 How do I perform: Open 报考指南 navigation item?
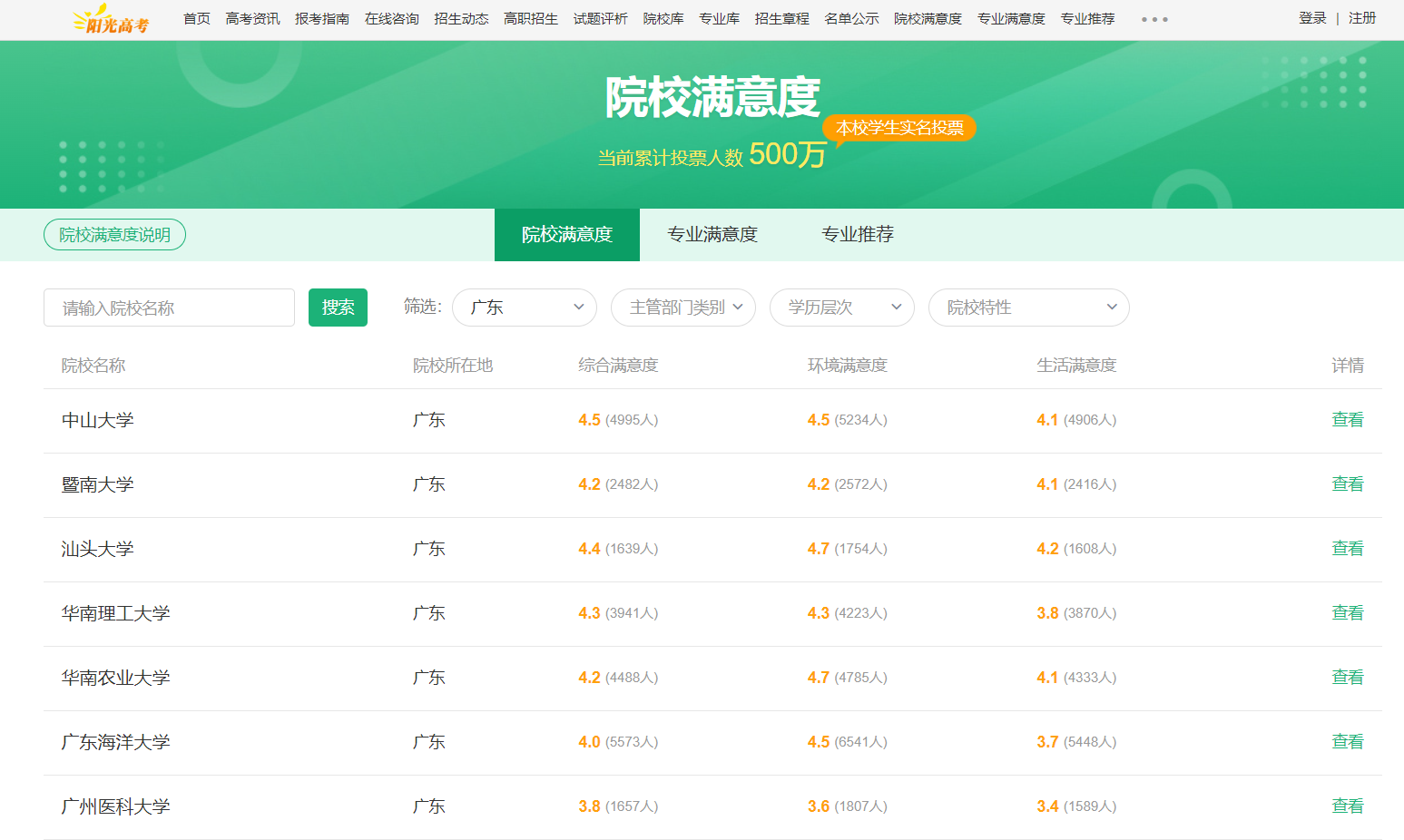322,19
